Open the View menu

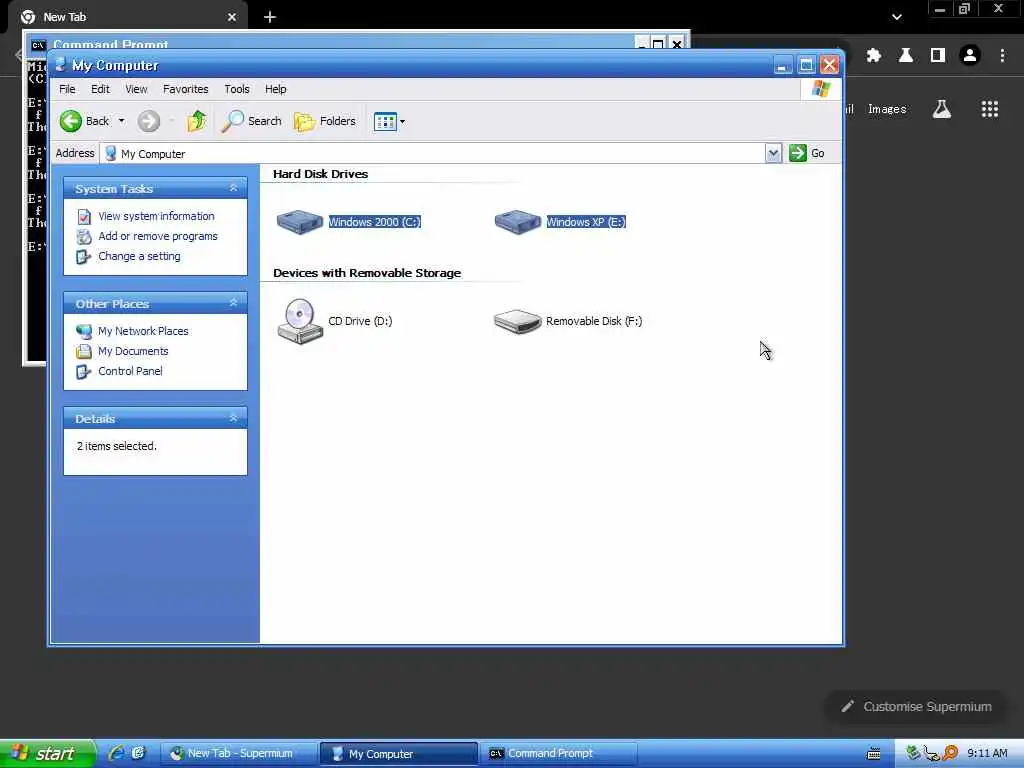(x=136, y=89)
